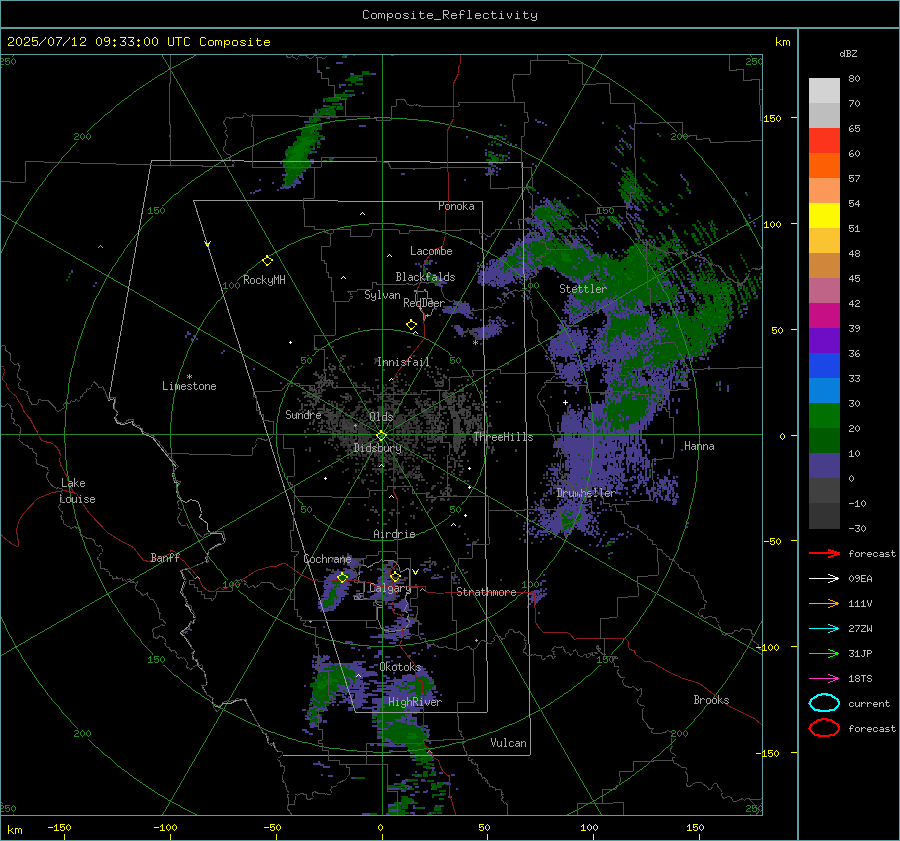
Task: Select the dark gray -10 to -30 swatch
Action: coord(824,516)
